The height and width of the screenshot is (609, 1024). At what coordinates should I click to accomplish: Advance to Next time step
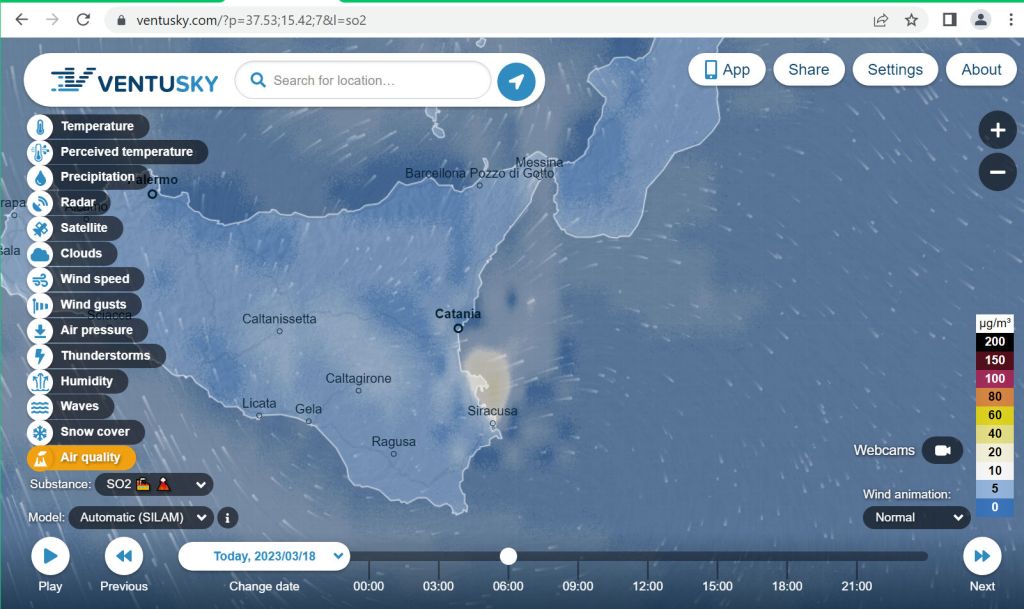[982, 556]
